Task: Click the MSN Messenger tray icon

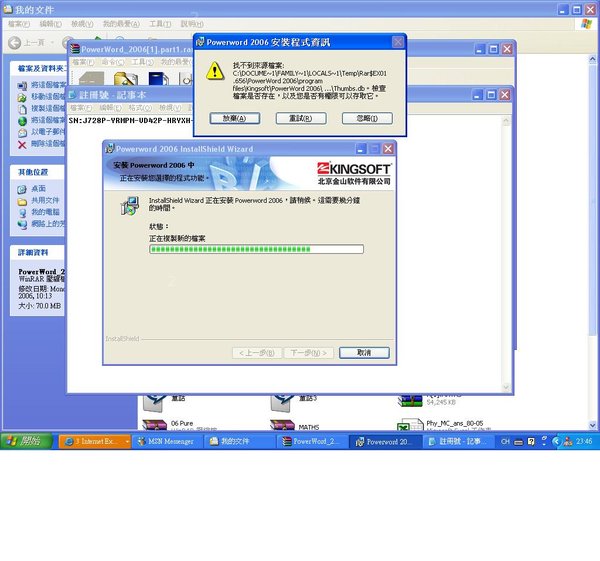Action: click(568, 441)
